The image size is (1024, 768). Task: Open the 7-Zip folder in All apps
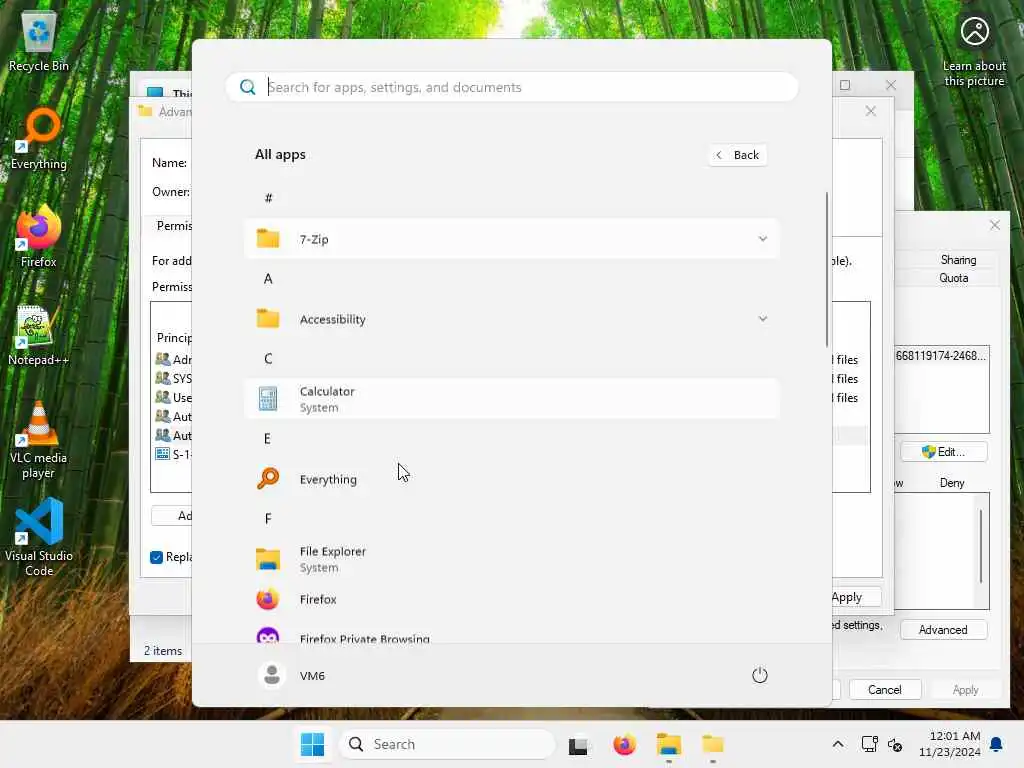pyautogui.click(x=511, y=239)
